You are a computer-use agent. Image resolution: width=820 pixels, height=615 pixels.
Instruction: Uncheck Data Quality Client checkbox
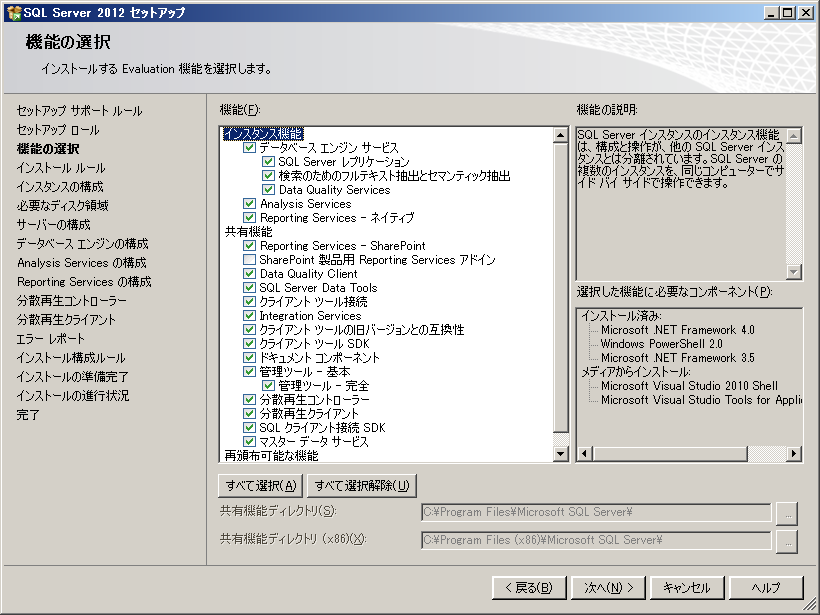tap(250, 274)
